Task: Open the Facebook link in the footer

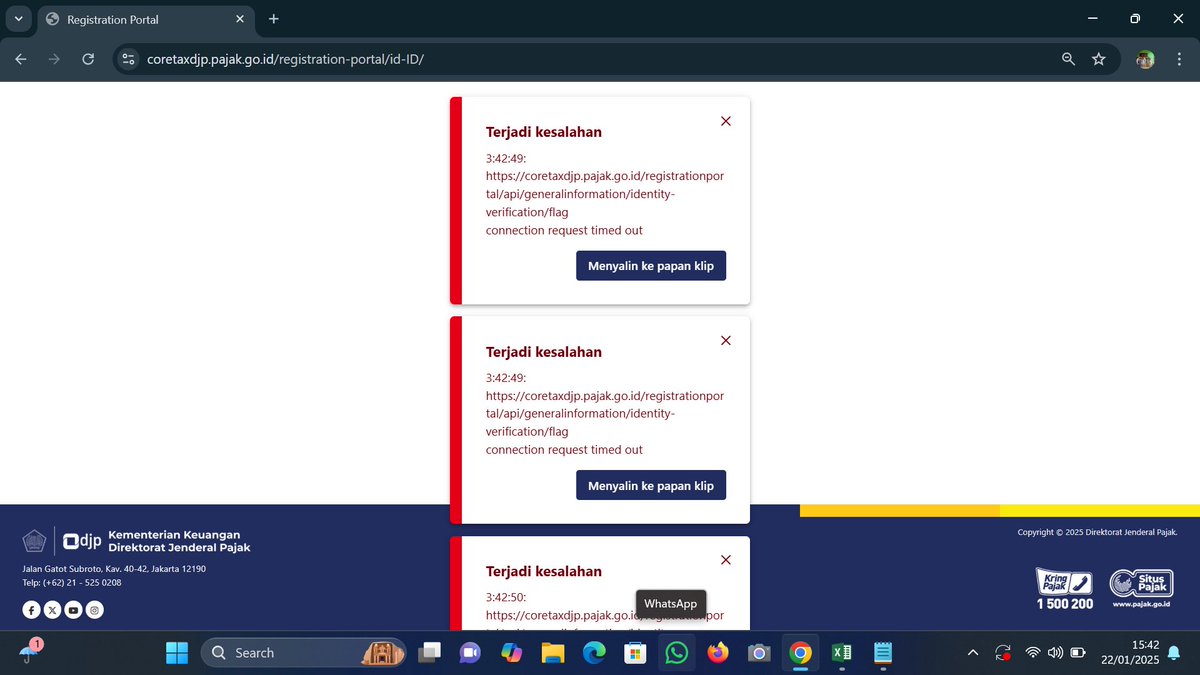Action: coord(32,609)
